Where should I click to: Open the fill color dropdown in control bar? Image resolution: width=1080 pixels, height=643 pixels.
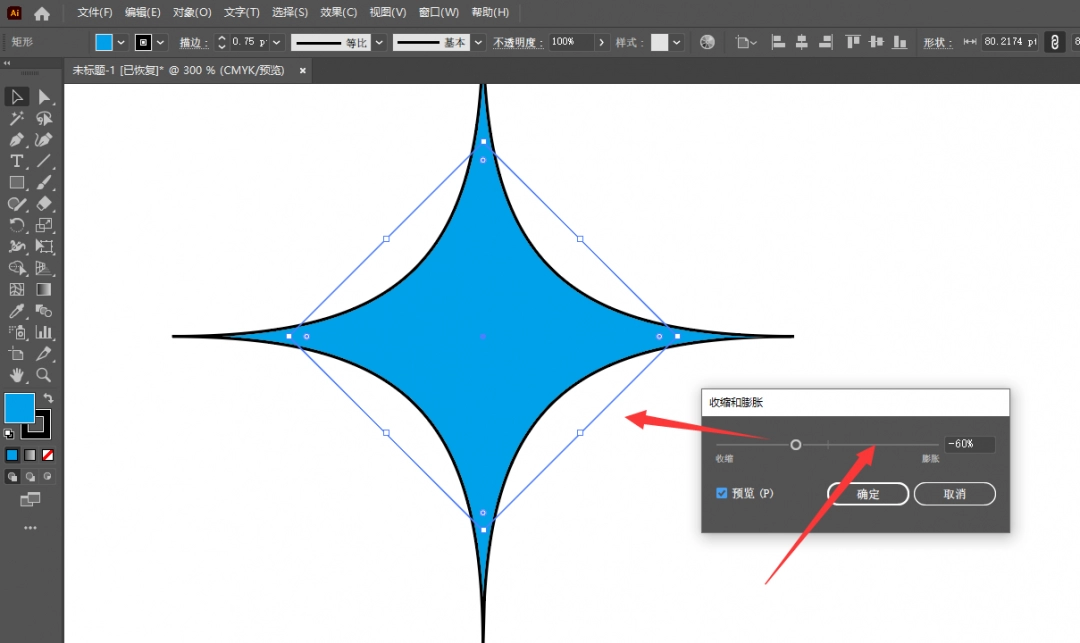click(x=121, y=42)
